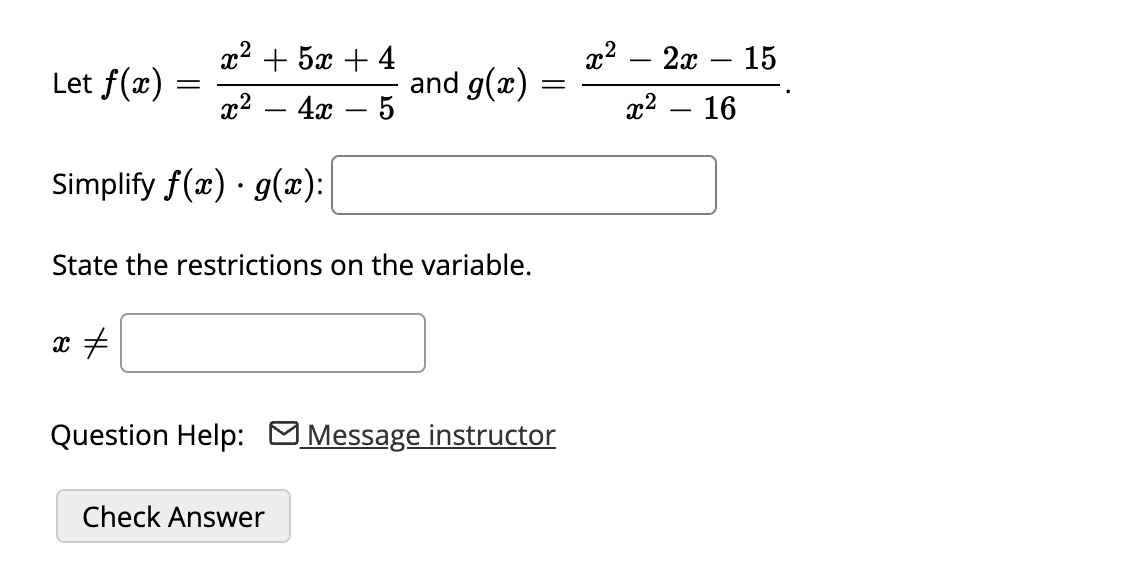The height and width of the screenshot is (578, 1130).
Task: Select the variable restriction entry box
Action: click(272, 343)
